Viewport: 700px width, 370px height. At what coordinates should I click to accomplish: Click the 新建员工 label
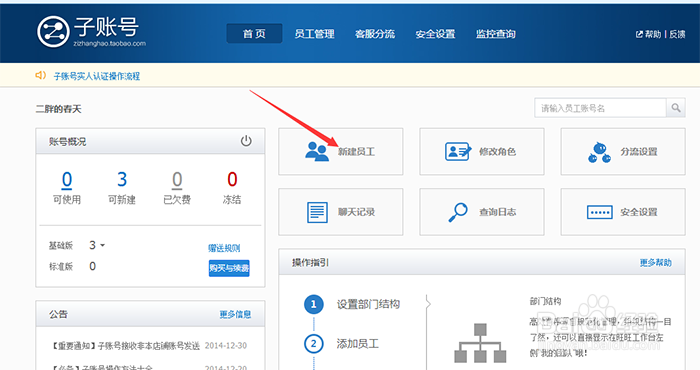[356, 152]
